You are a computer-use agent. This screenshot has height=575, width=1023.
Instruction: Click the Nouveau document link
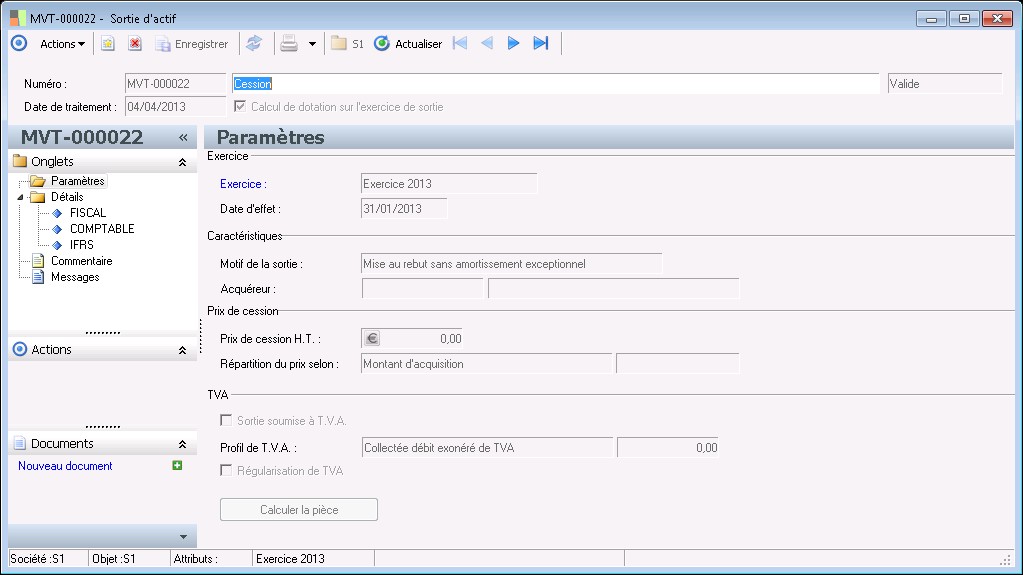65,466
